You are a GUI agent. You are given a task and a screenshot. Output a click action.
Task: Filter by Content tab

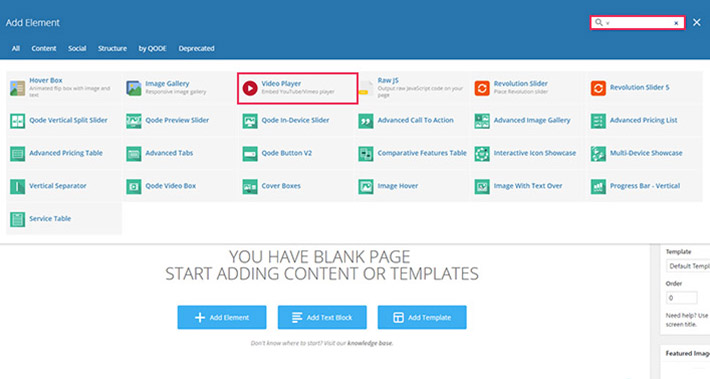point(44,48)
